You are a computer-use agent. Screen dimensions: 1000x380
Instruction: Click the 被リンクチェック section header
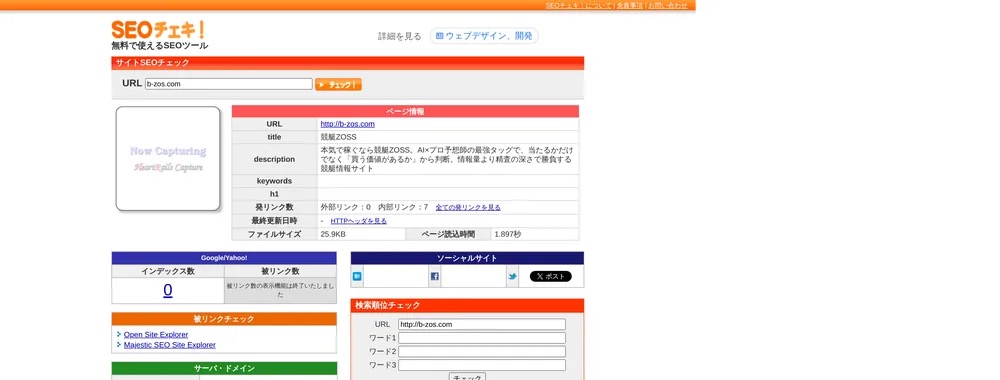224,319
